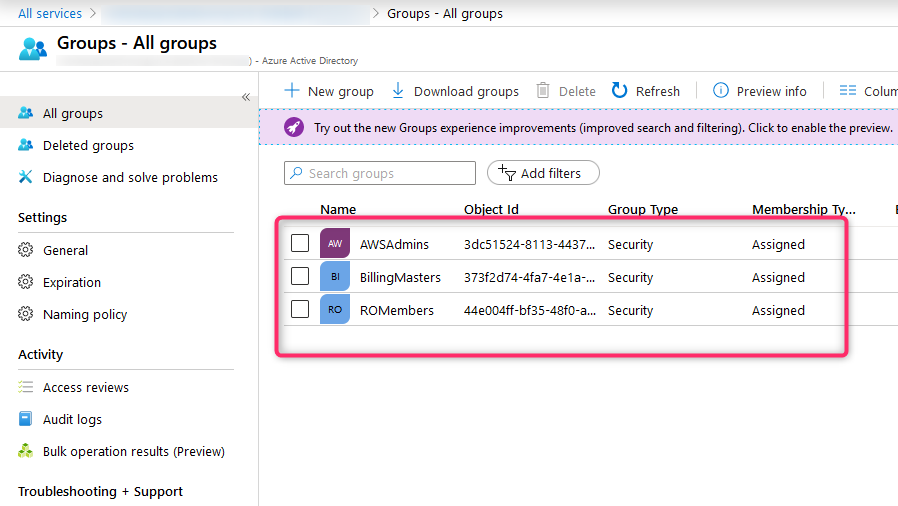Click the Preview info label
The height and width of the screenshot is (506, 898).
click(771, 92)
